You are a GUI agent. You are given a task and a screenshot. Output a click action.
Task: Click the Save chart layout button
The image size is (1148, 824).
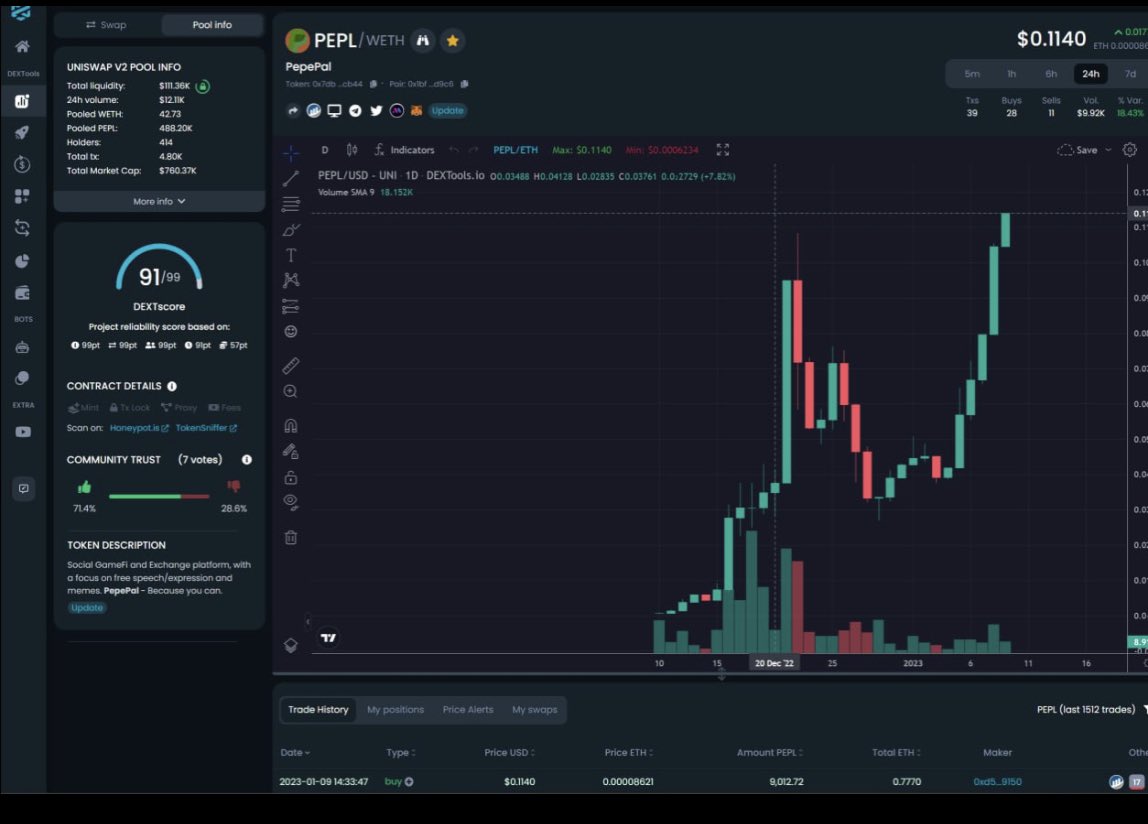[1077, 150]
